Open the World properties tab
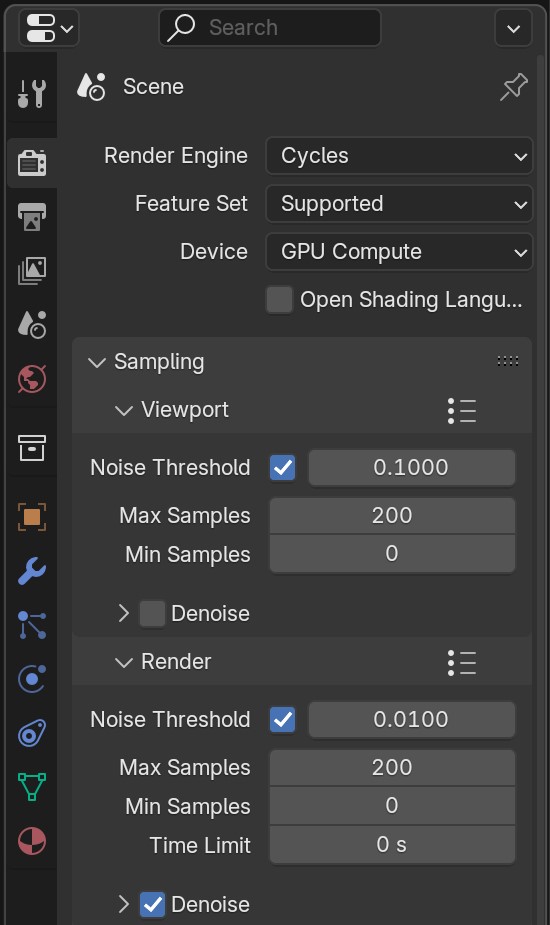The width and height of the screenshot is (550, 925). click(x=32, y=379)
